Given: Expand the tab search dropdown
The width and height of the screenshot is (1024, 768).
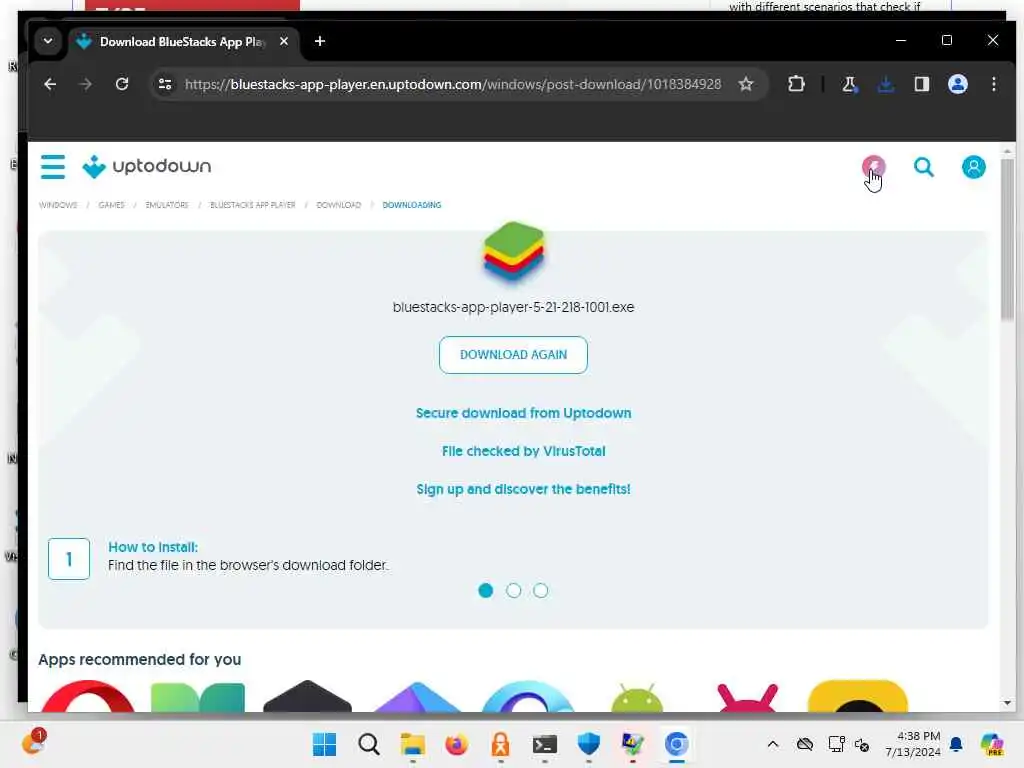Looking at the screenshot, I should click(x=48, y=41).
